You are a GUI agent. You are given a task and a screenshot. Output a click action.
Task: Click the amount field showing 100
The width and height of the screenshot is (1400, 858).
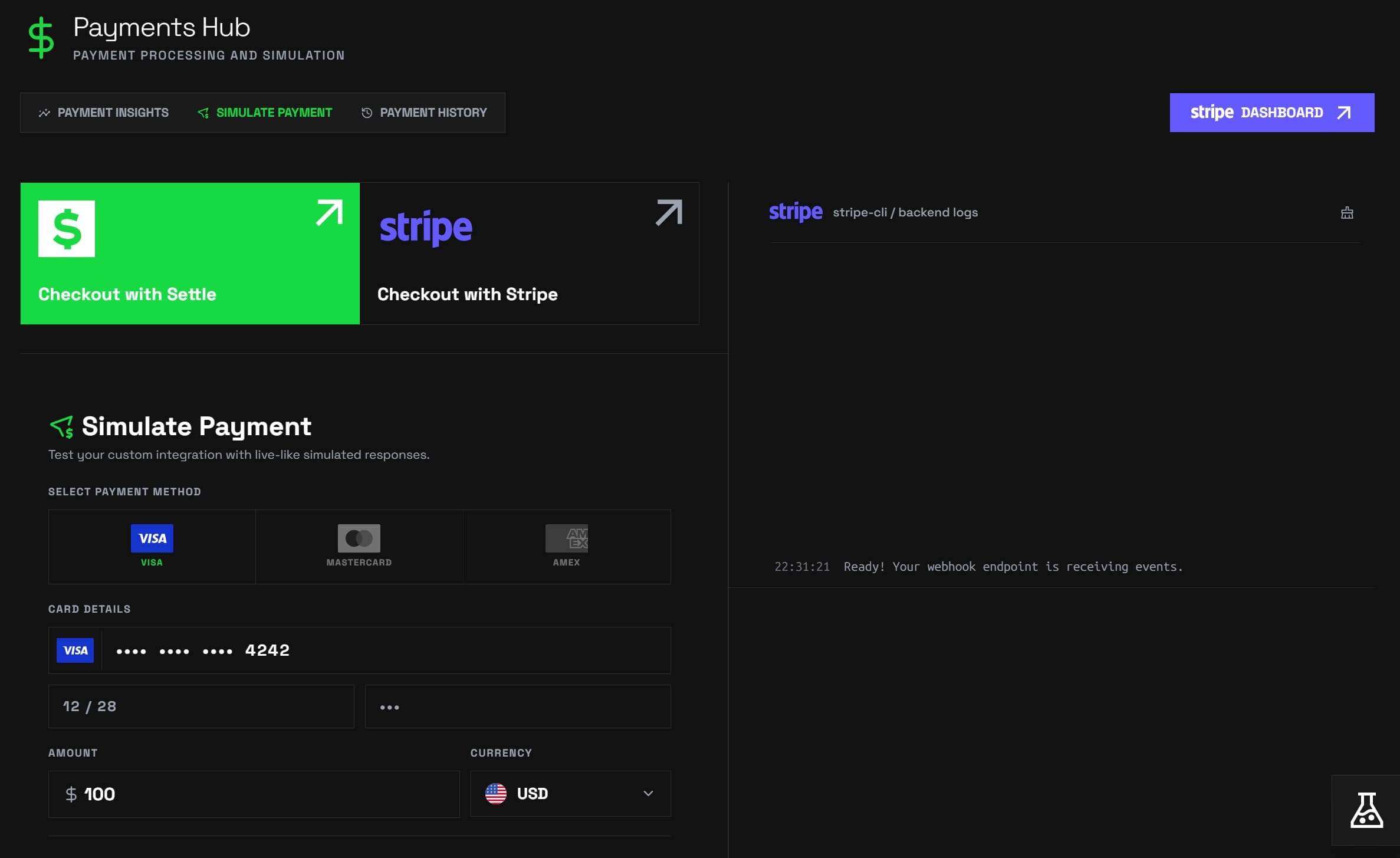(254, 794)
